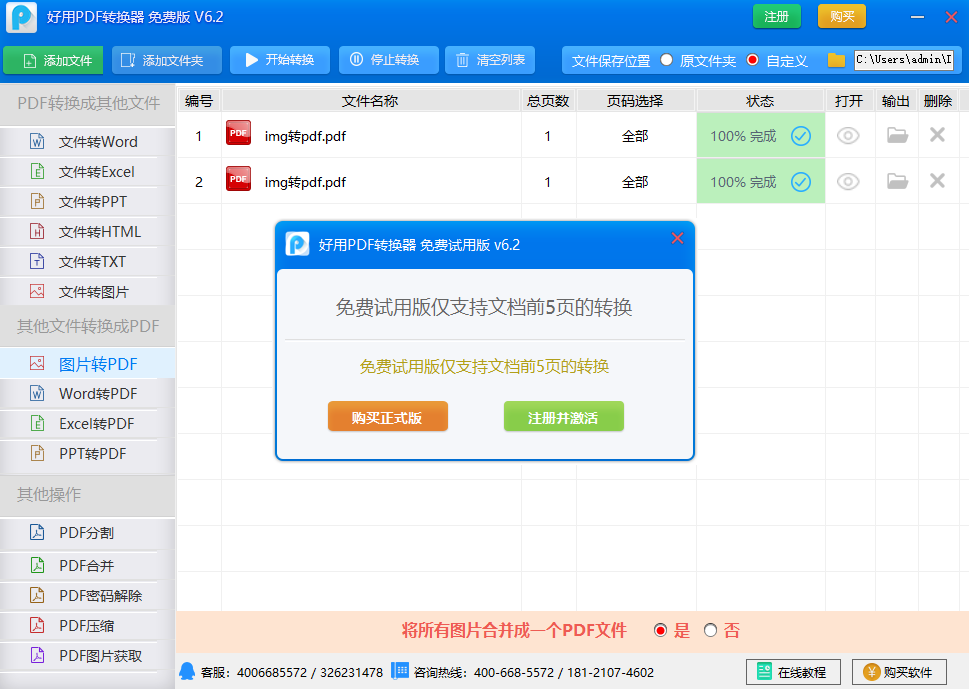Click the first img转pdf.pdf file name
Screen dimensions: 969x689
[x=305, y=136]
